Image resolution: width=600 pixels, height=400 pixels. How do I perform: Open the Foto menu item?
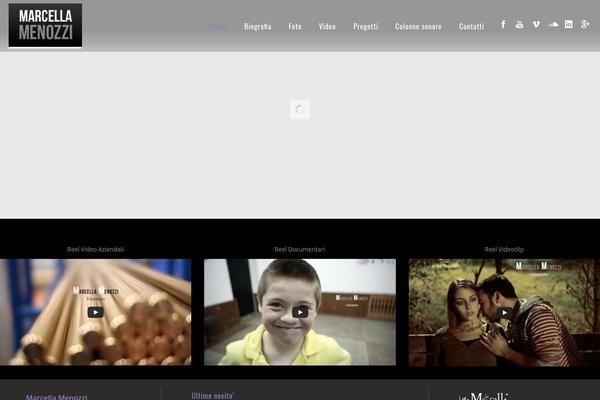point(295,26)
